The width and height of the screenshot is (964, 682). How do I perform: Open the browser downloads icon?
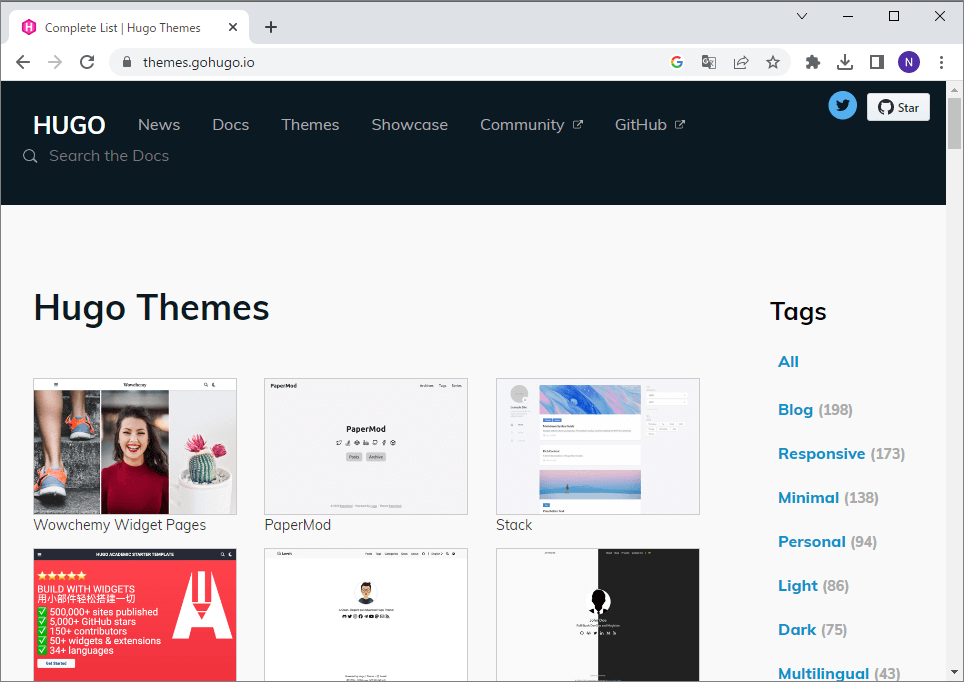(x=845, y=62)
